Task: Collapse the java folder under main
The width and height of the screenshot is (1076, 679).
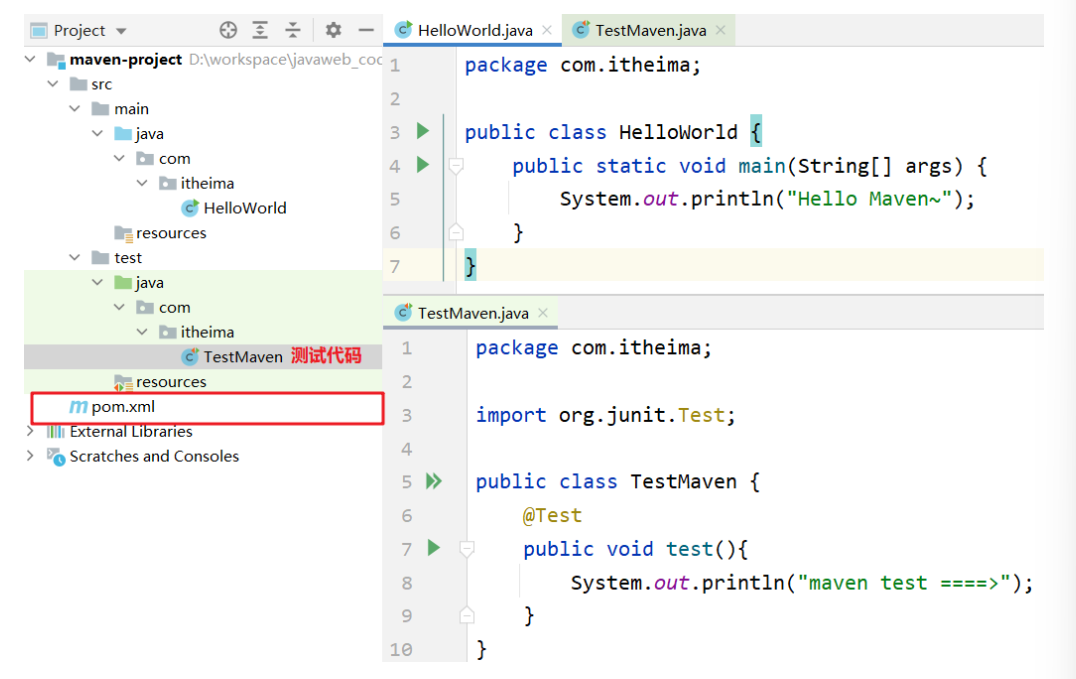Action: [x=97, y=133]
